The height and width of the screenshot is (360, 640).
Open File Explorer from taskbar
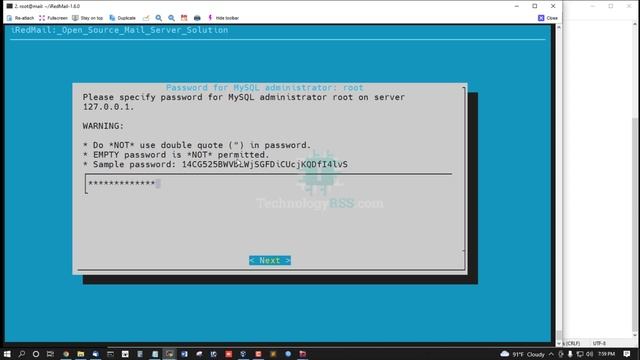80,354
